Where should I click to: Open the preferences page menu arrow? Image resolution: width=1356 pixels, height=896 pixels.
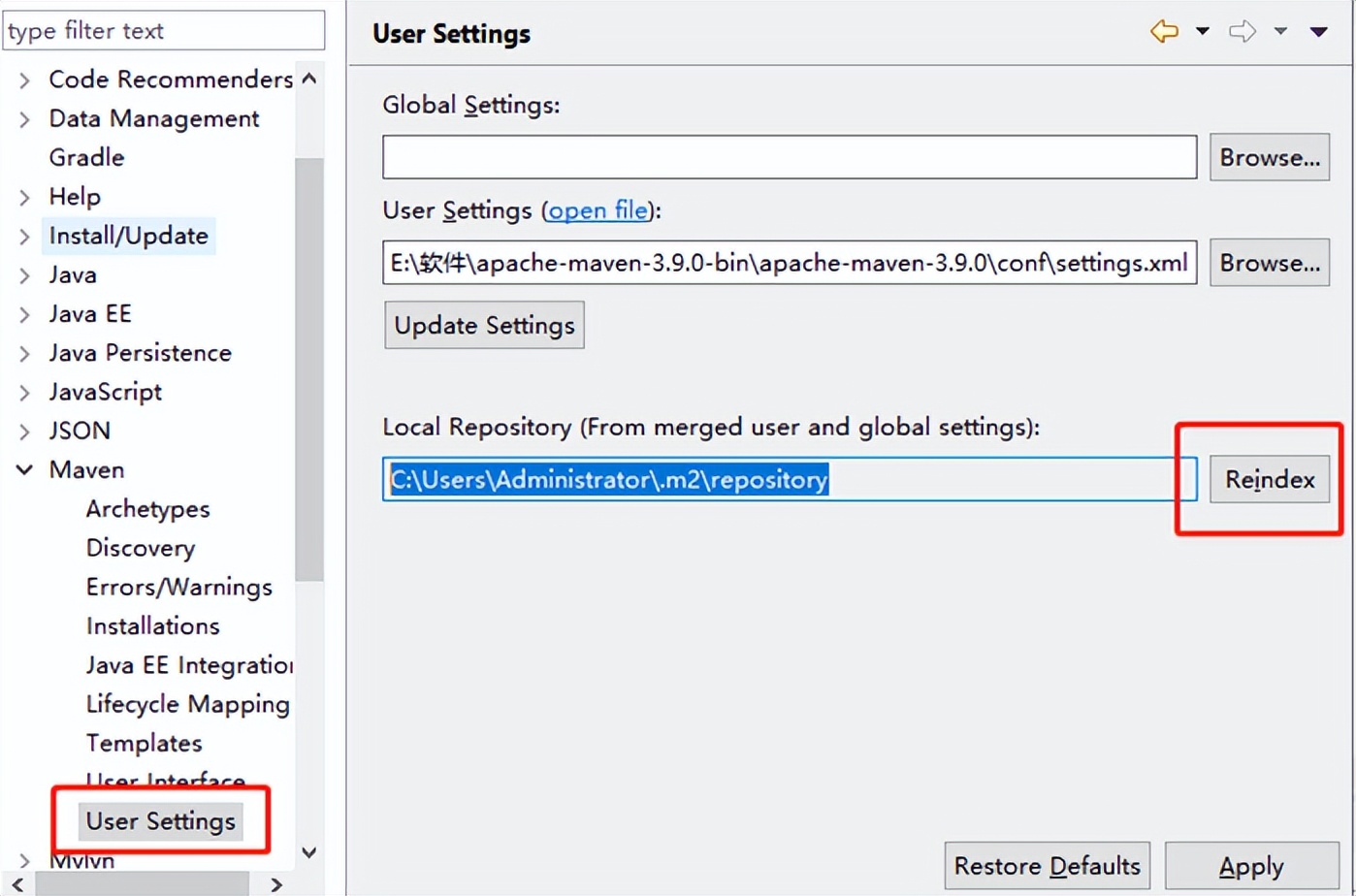(x=1320, y=30)
